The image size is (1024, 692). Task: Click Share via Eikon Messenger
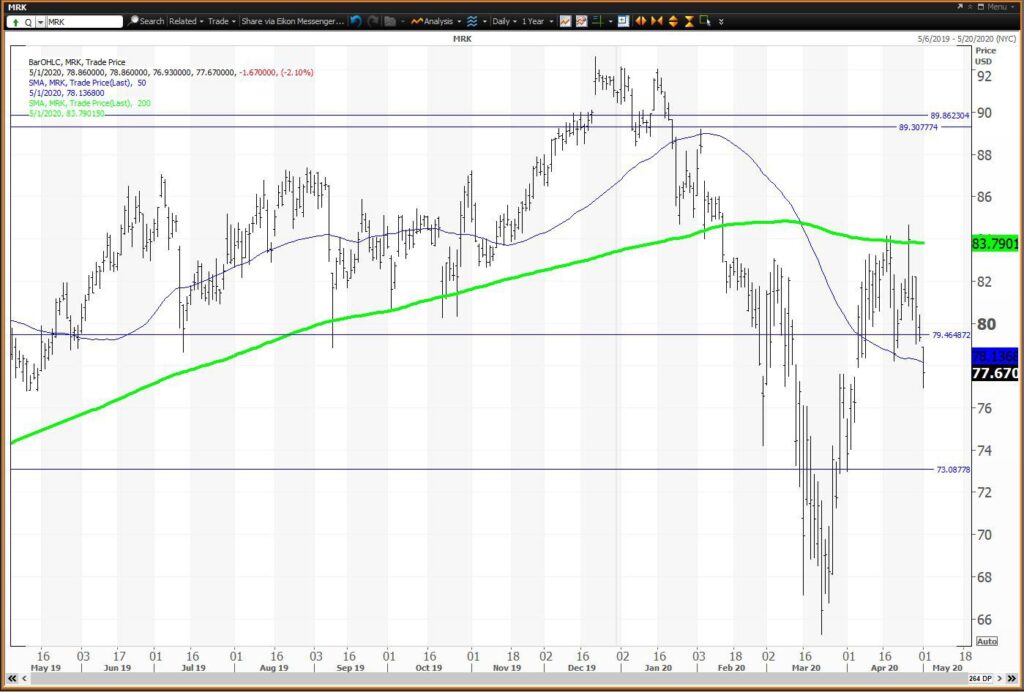292,22
